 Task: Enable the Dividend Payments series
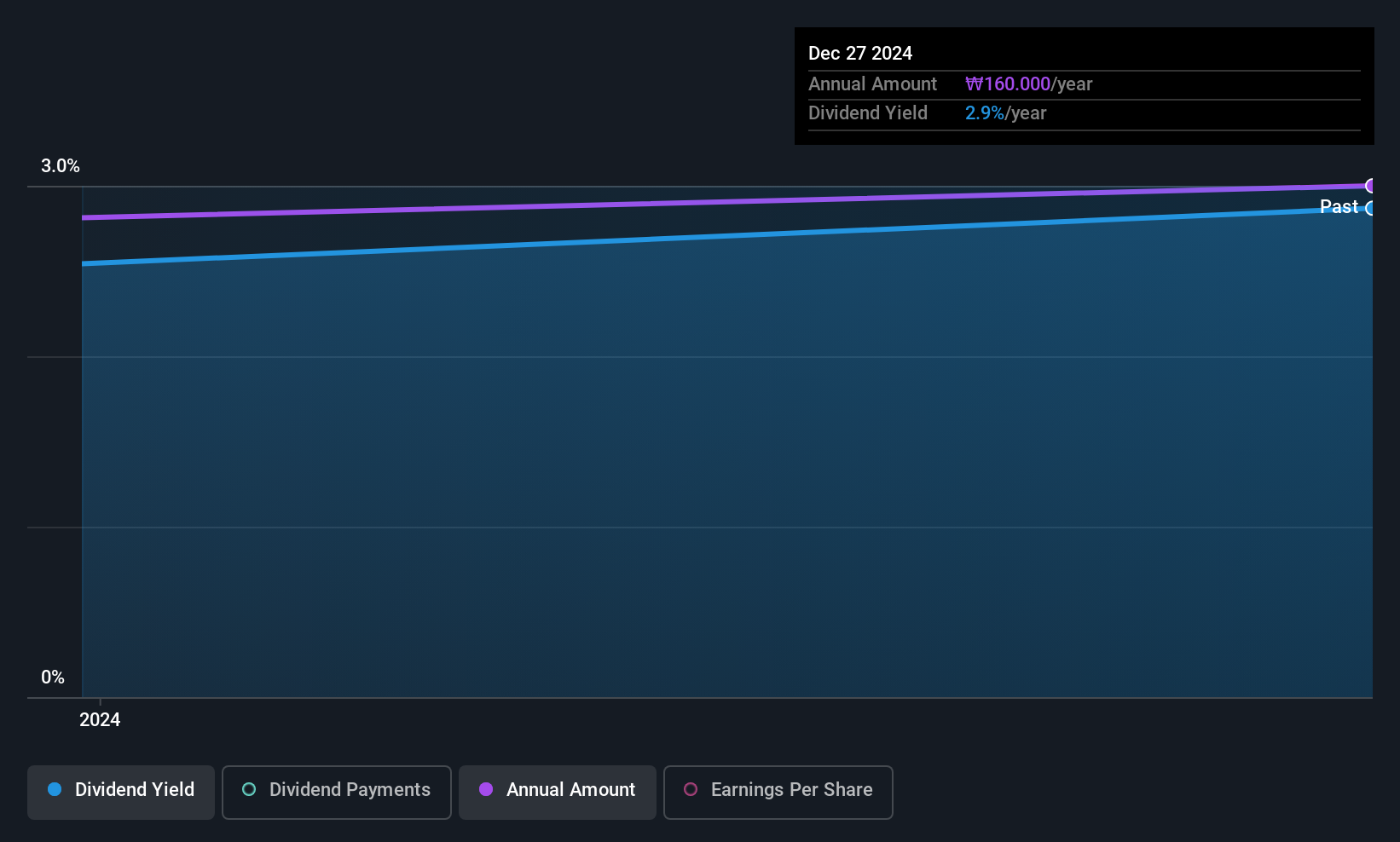tap(337, 793)
